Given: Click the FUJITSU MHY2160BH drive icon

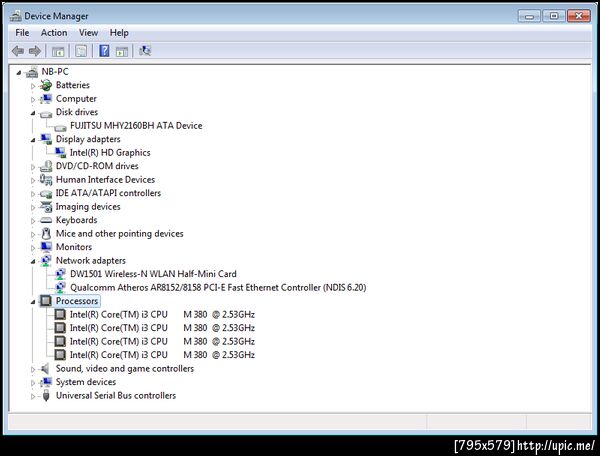Looking at the screenshot, I should click(60, 127).
